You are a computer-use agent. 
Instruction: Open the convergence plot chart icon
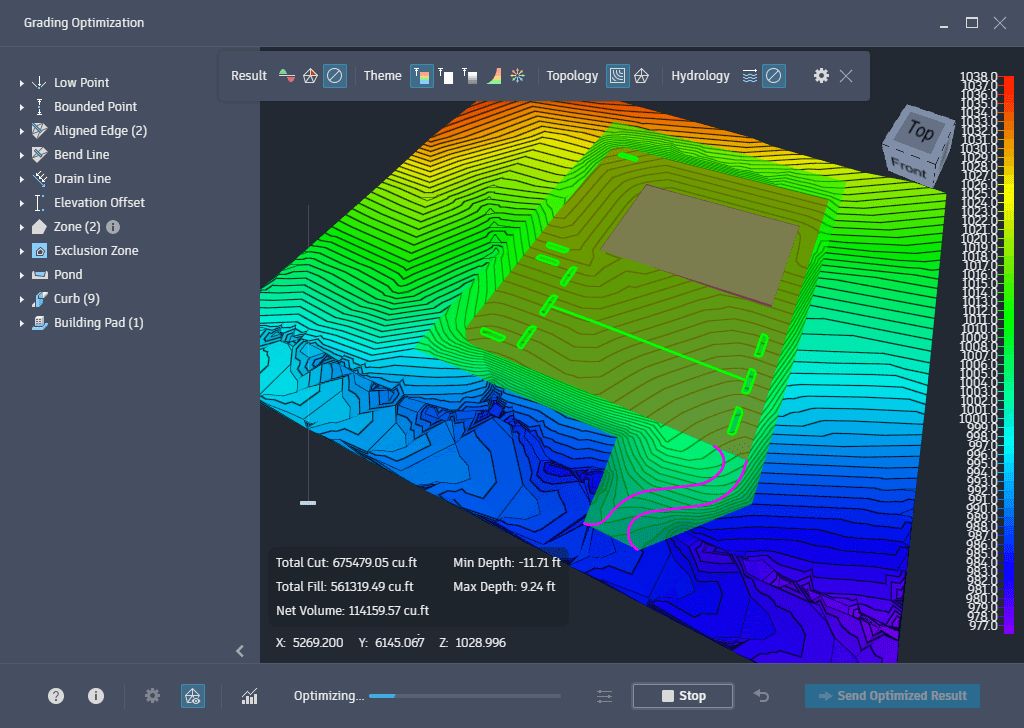(249, 696)
